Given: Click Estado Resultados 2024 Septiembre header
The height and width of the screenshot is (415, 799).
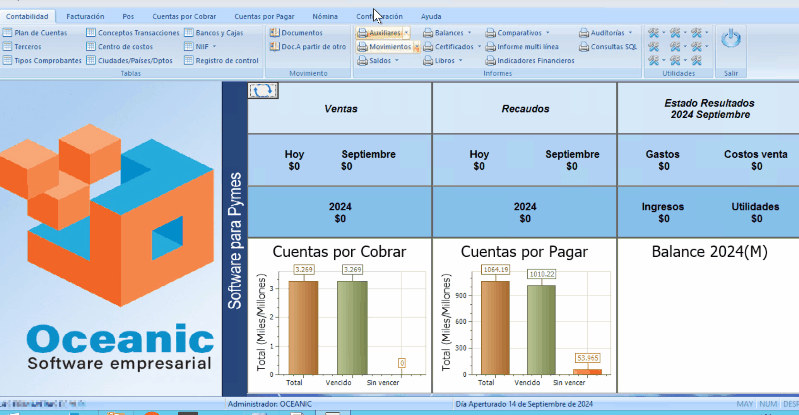Looking at the screenshot, I should pos(709,109).
